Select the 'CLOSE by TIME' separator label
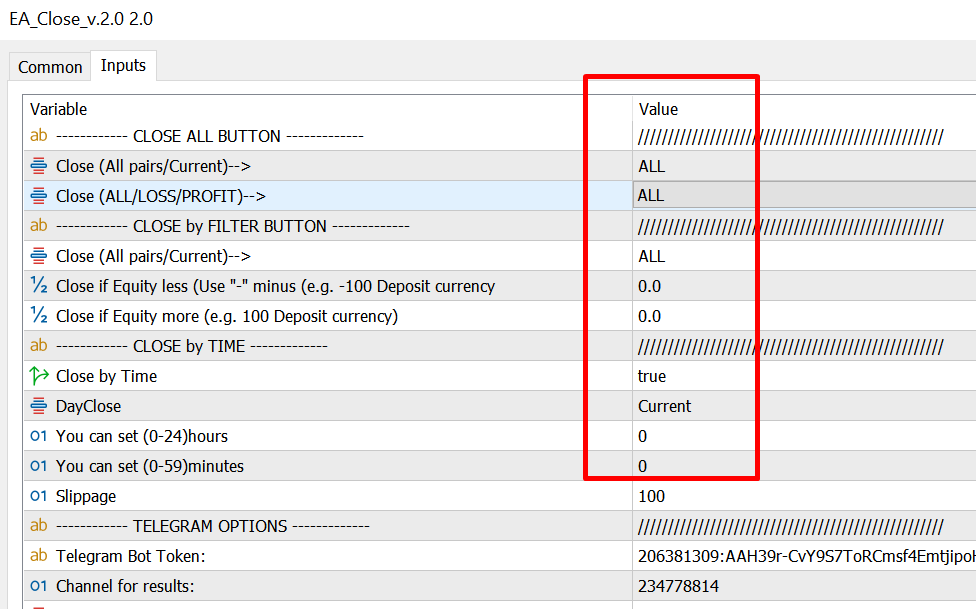 point(192,346)
